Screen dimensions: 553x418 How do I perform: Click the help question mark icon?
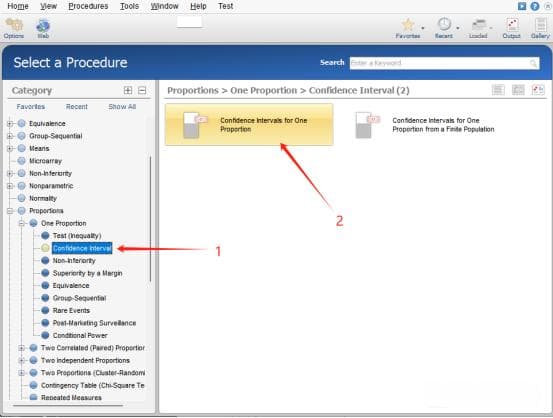[535, 6]
